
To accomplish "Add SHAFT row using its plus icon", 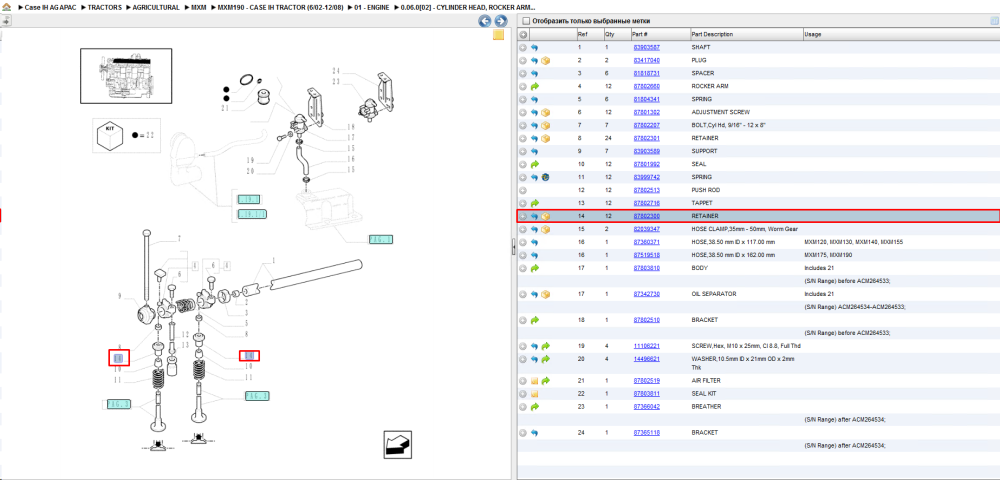I will pyautogui.click(x=523, y=47).
